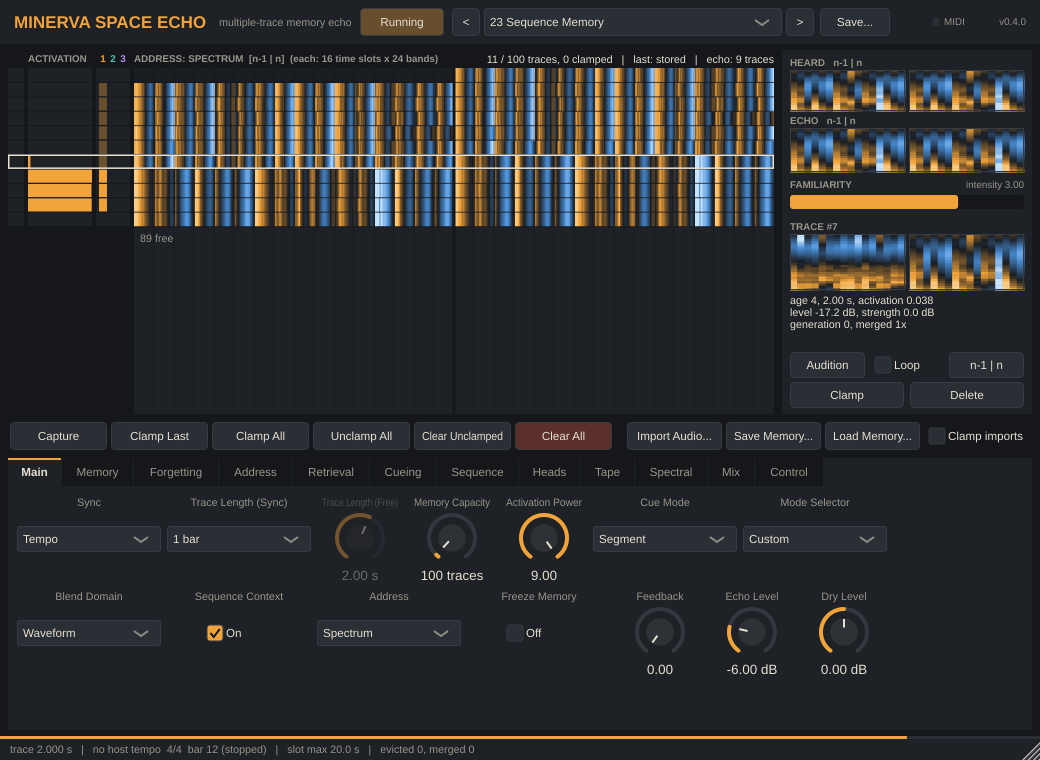Viewport: 1040px width, 760px height.
Task: Toggle the n-1 | n view button
Action: (986, 365)
